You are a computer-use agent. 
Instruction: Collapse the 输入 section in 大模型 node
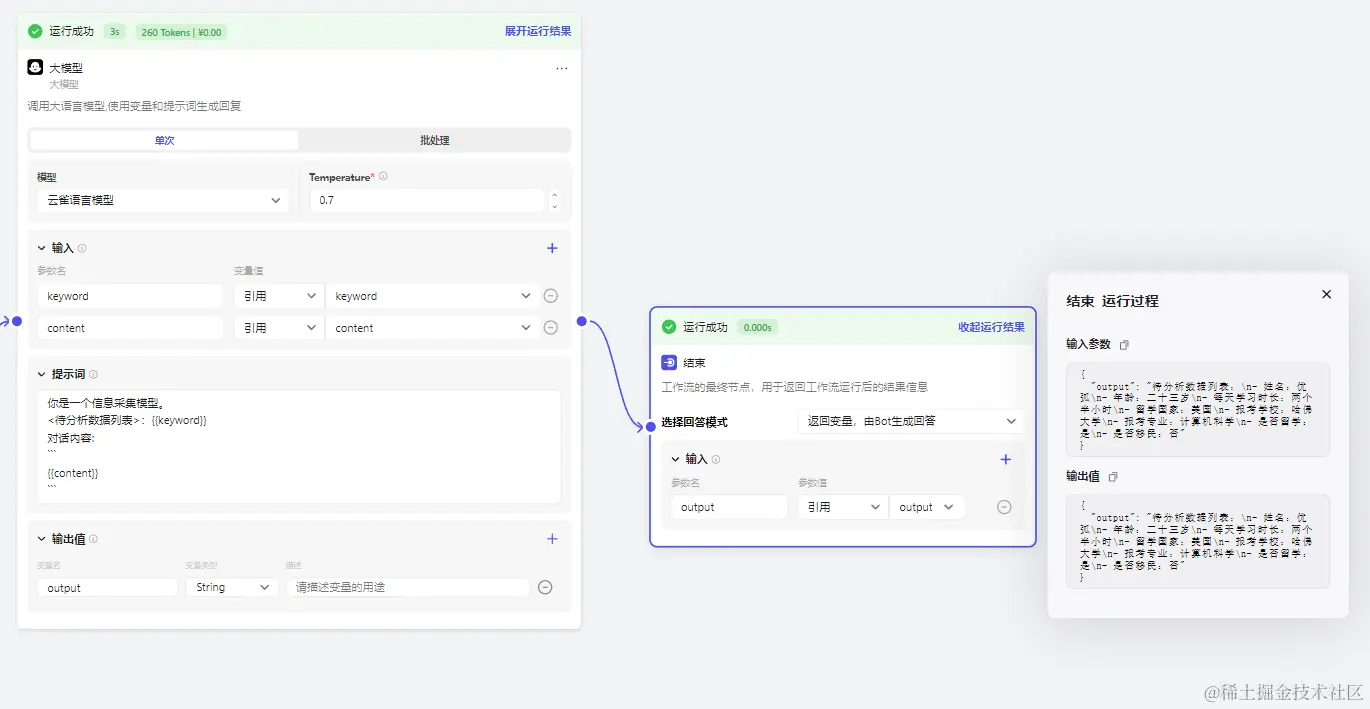[x=42, y=248]
